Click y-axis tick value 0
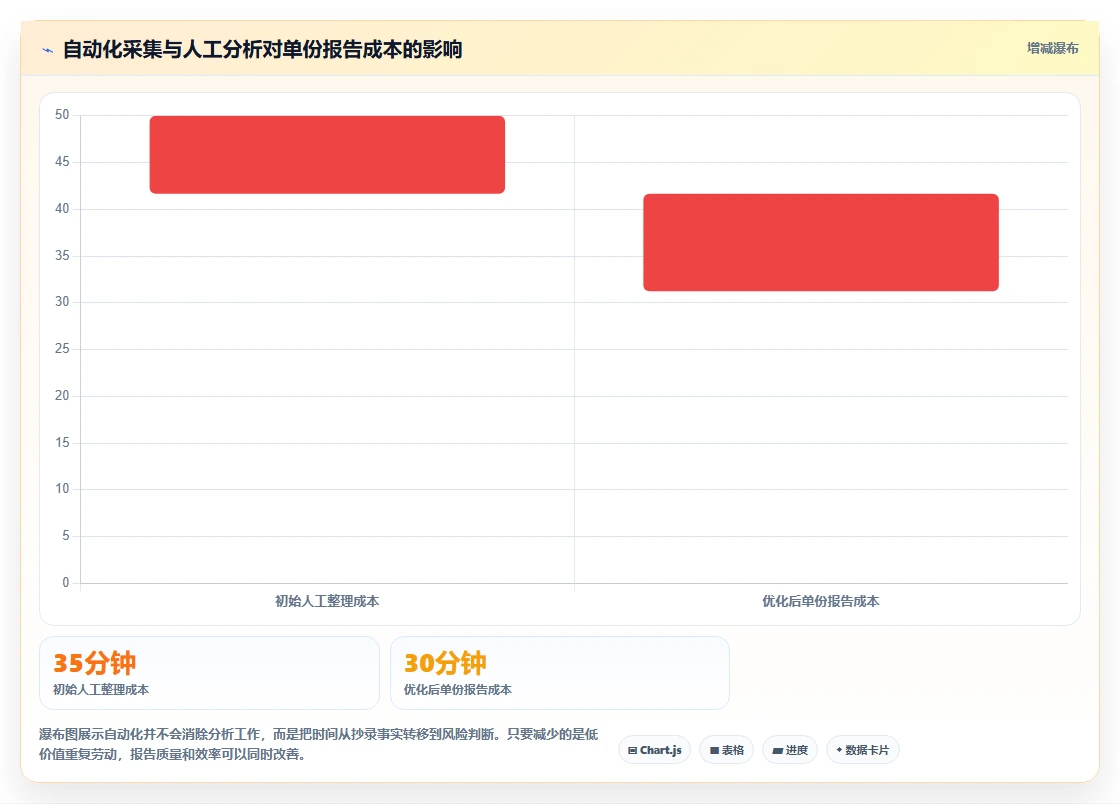Image resolution: width=1120 pixels, height=804 pixels. point(66,583)
